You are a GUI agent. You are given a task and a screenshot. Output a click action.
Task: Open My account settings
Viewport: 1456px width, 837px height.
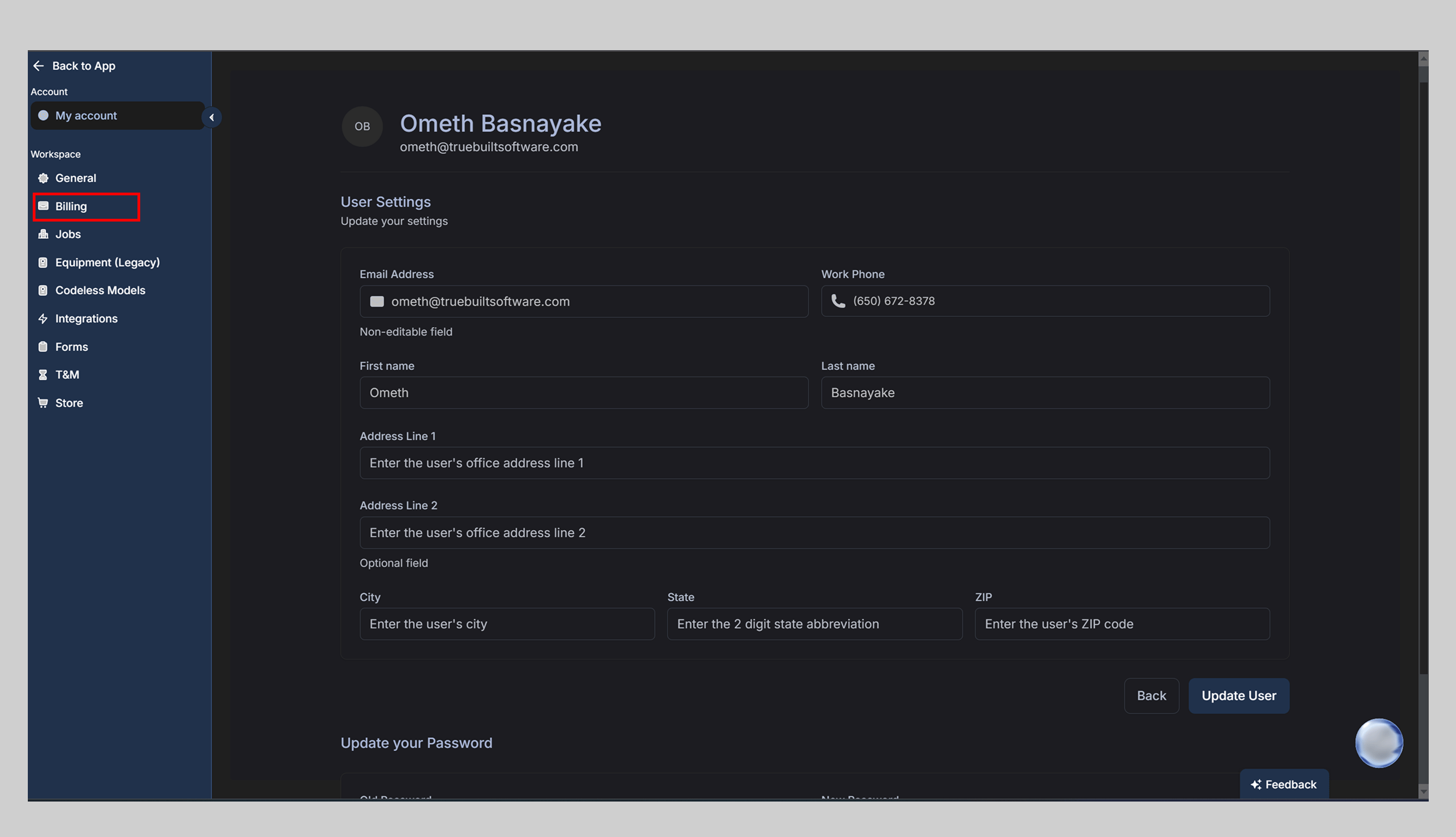pyautogui.click(x=117, y=116)
